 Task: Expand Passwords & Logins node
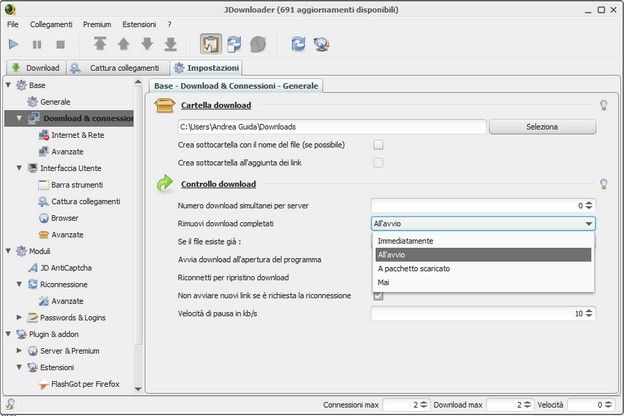click(19, 317)
